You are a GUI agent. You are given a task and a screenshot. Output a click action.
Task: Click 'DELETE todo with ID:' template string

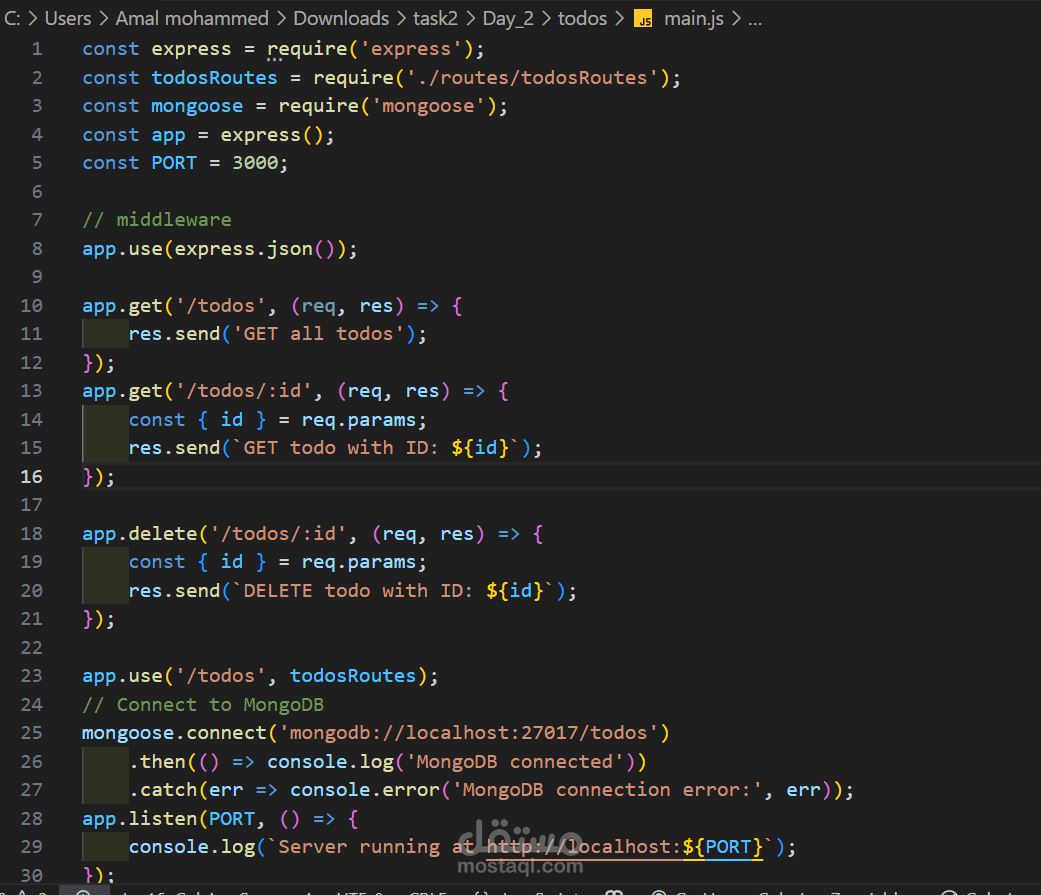[x=358, y=591]
